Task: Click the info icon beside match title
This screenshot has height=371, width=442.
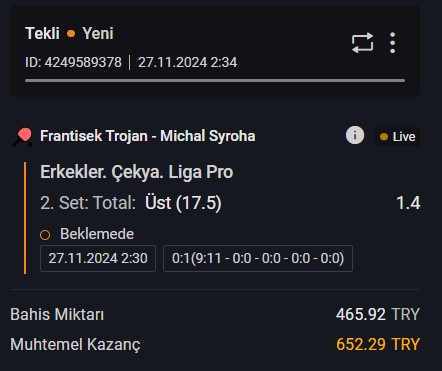Action: coord(355,136)
